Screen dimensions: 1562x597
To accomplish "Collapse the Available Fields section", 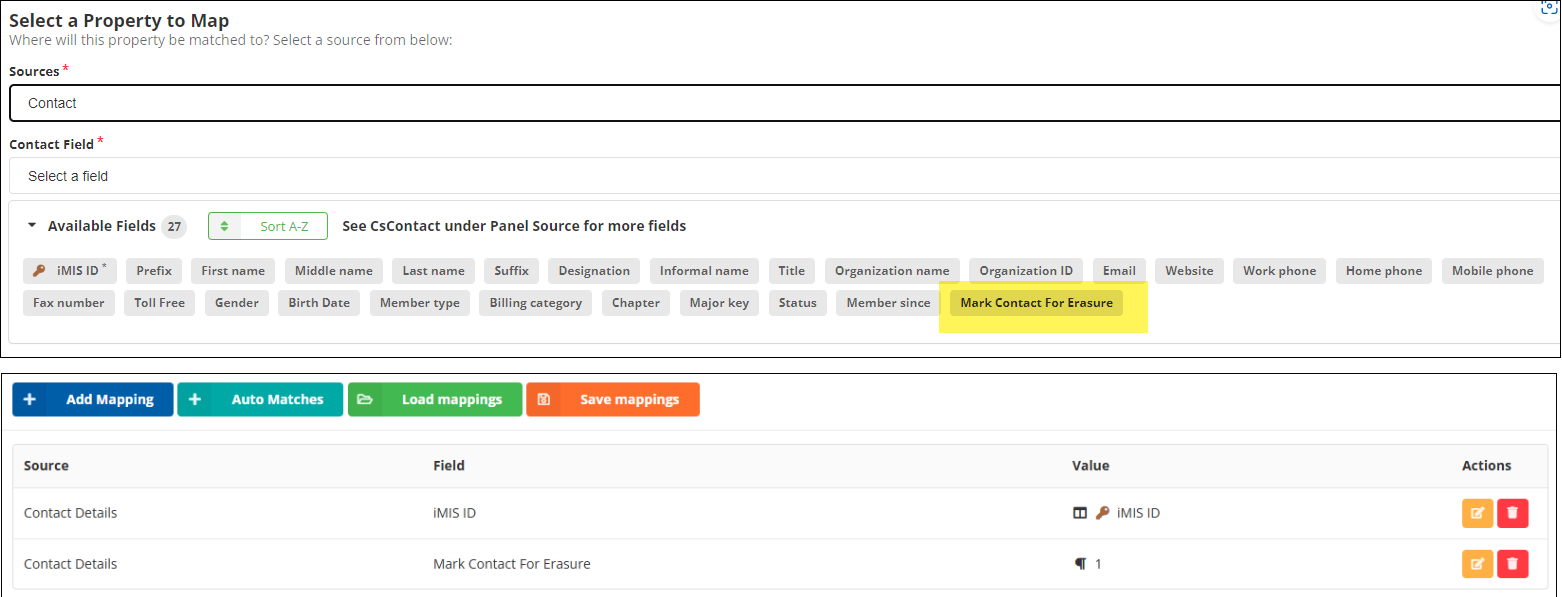I will 32,226.
